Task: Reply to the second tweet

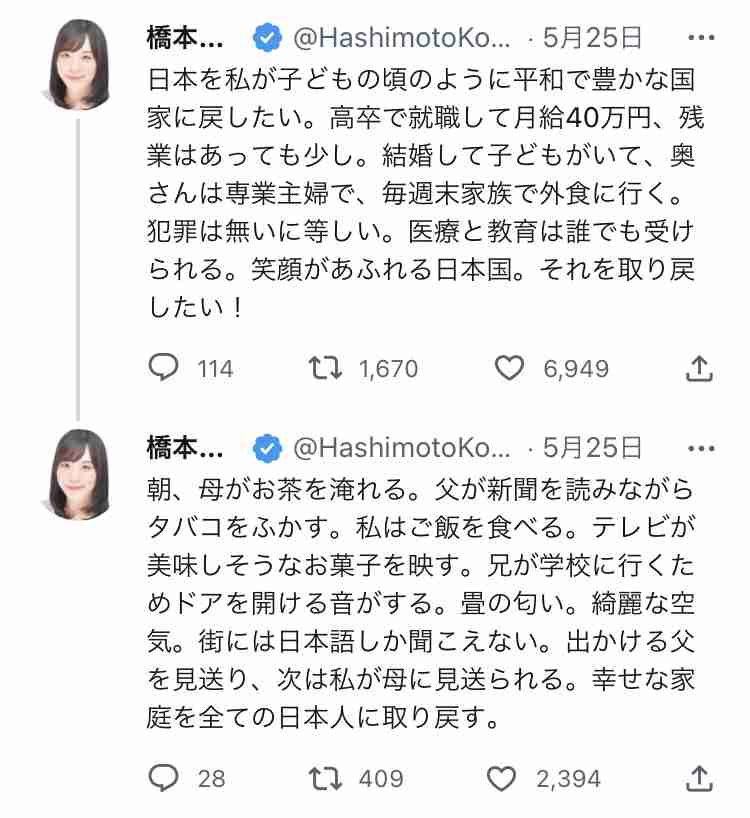Action: 163,777
